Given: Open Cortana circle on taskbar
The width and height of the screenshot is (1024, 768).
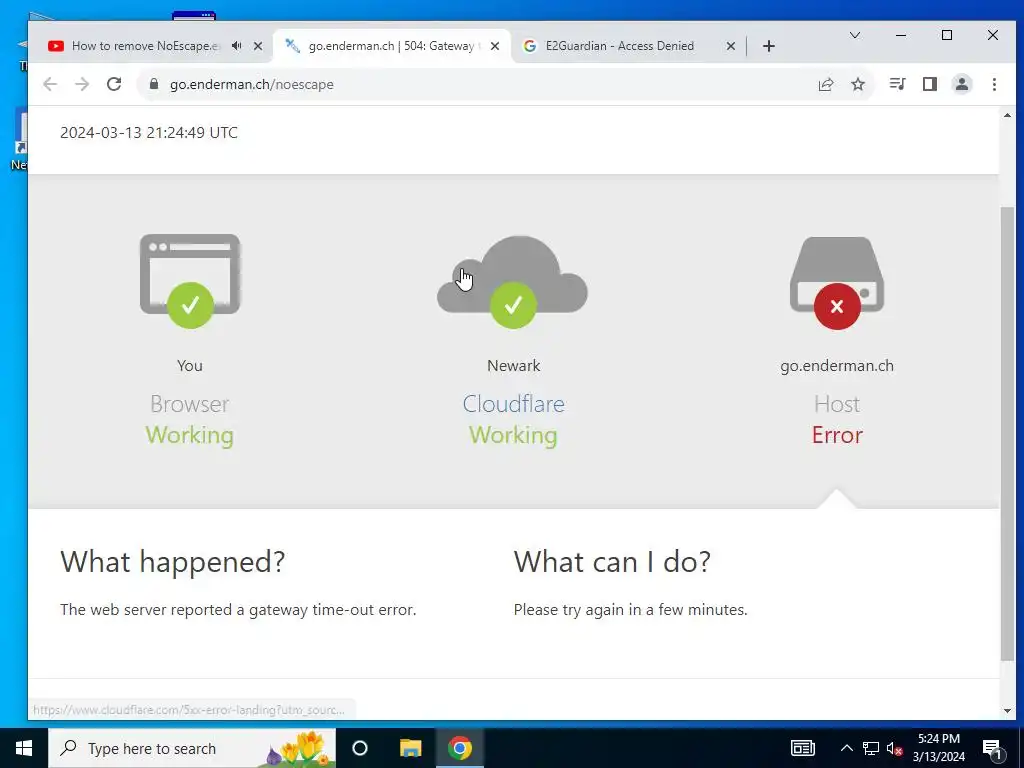Looking at the screenshot, I should [360, 748].
